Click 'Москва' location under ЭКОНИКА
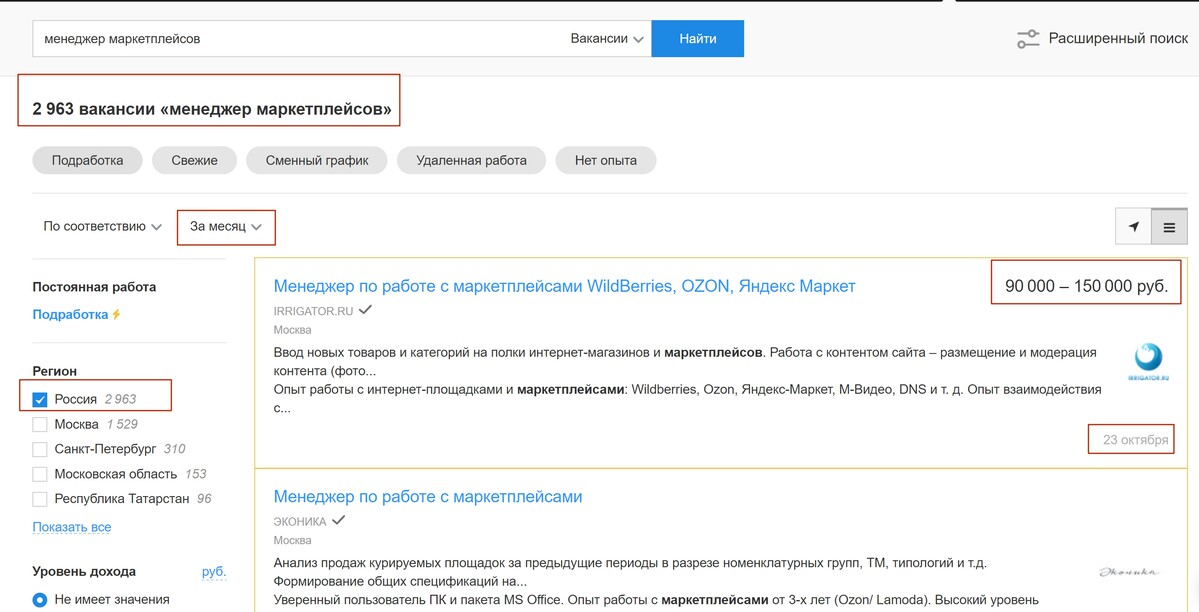The image size is (1199, 612). coord(292,541)
